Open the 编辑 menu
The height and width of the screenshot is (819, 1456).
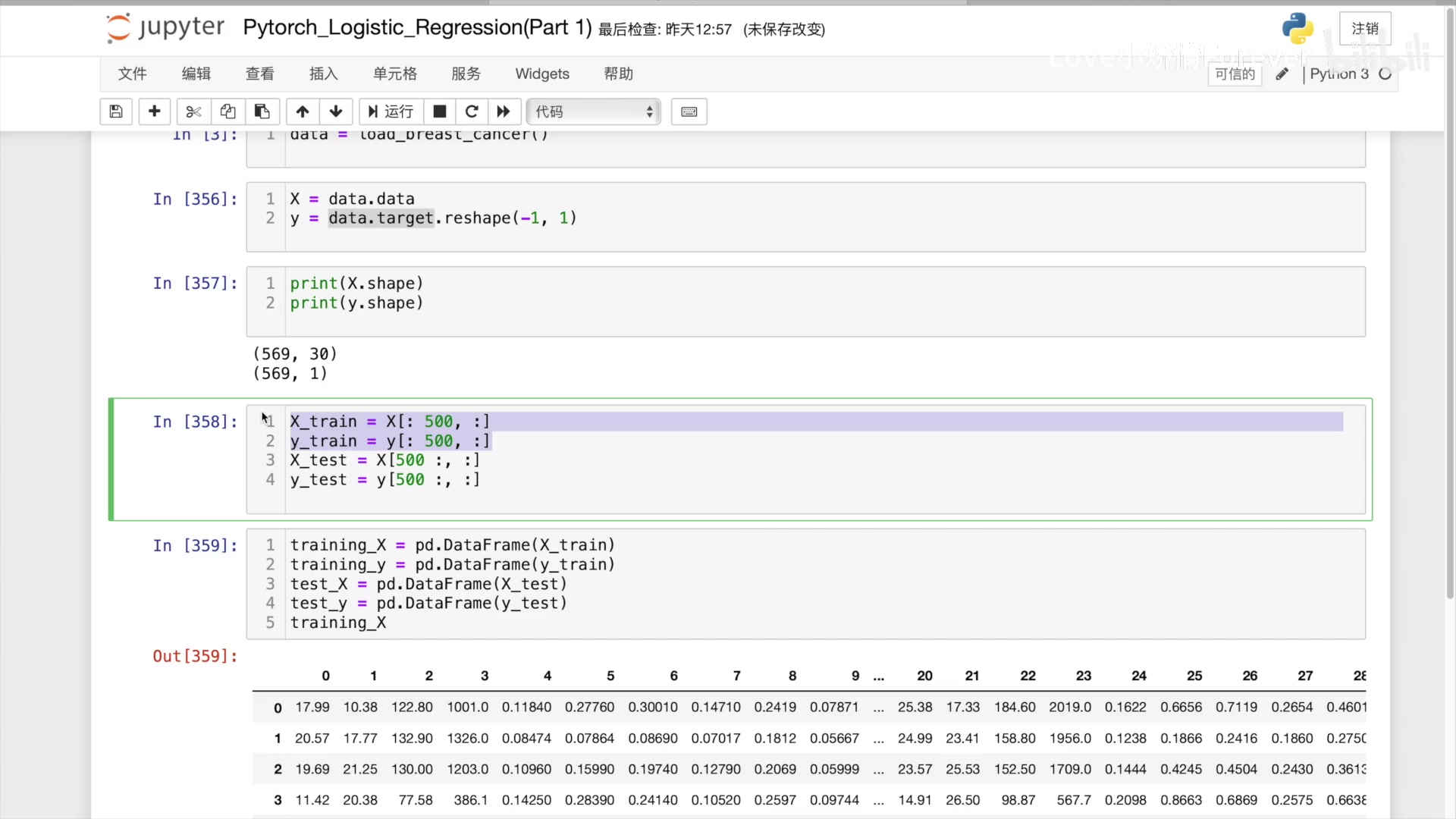pyautogui.click(x=196, y=74)
